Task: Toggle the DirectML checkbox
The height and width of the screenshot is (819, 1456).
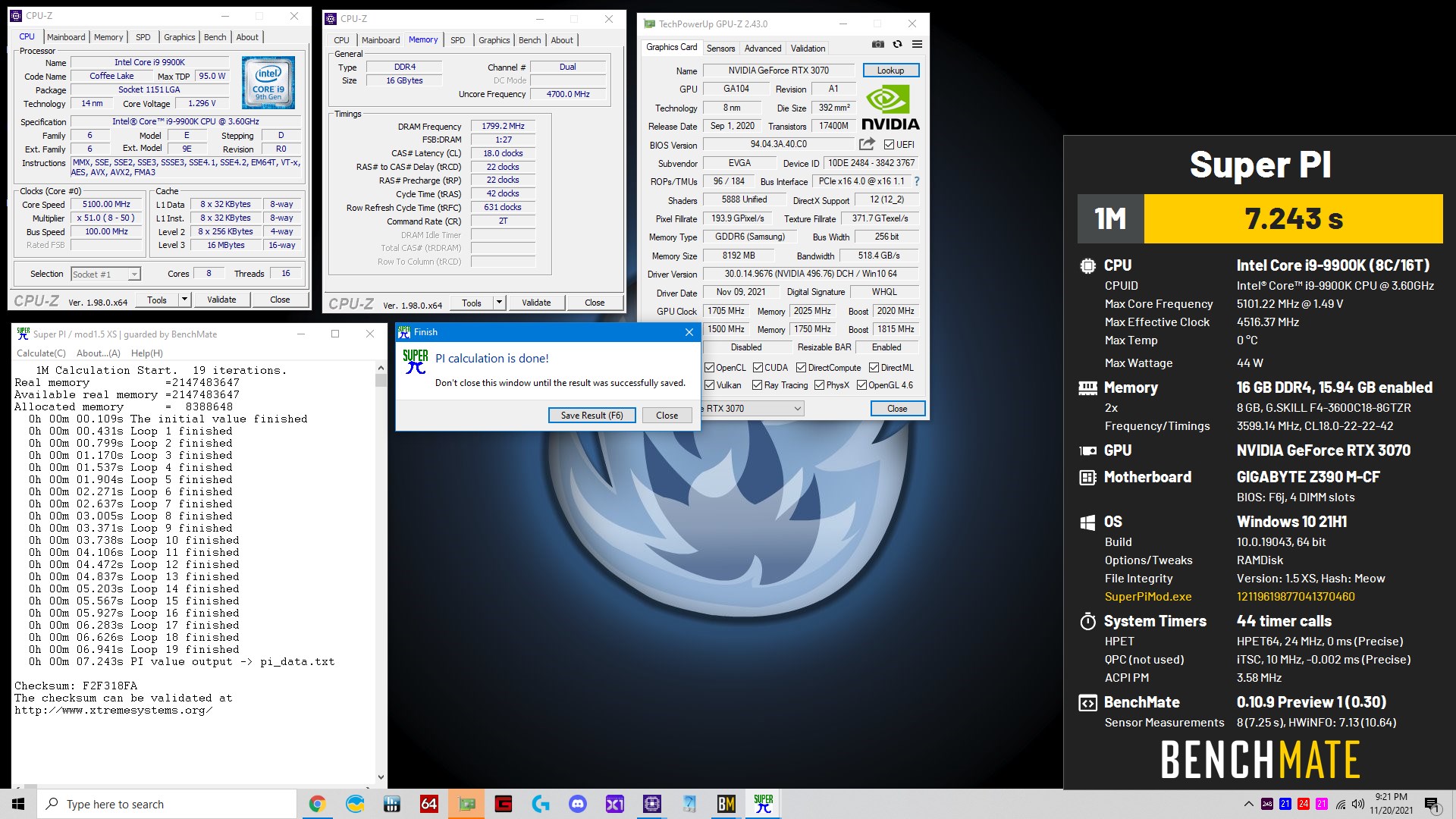Action: click(x=874, y=368)
